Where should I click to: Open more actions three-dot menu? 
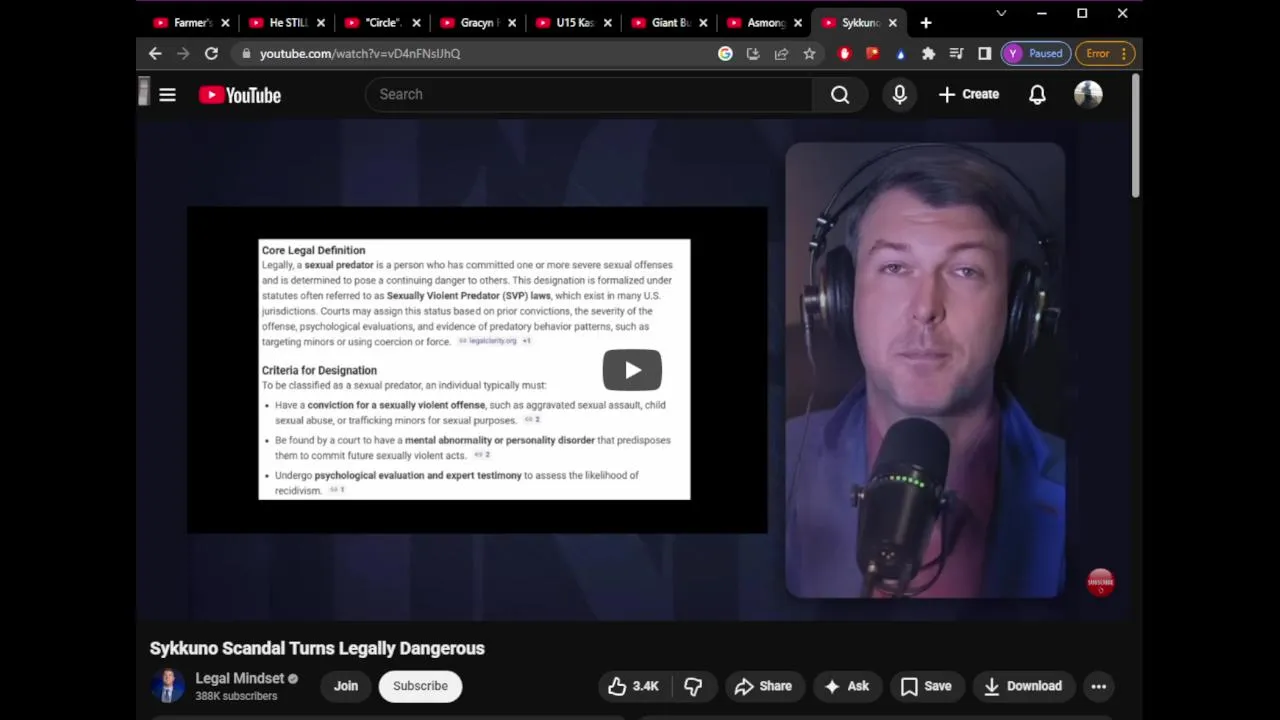[x=1099, y=686]
